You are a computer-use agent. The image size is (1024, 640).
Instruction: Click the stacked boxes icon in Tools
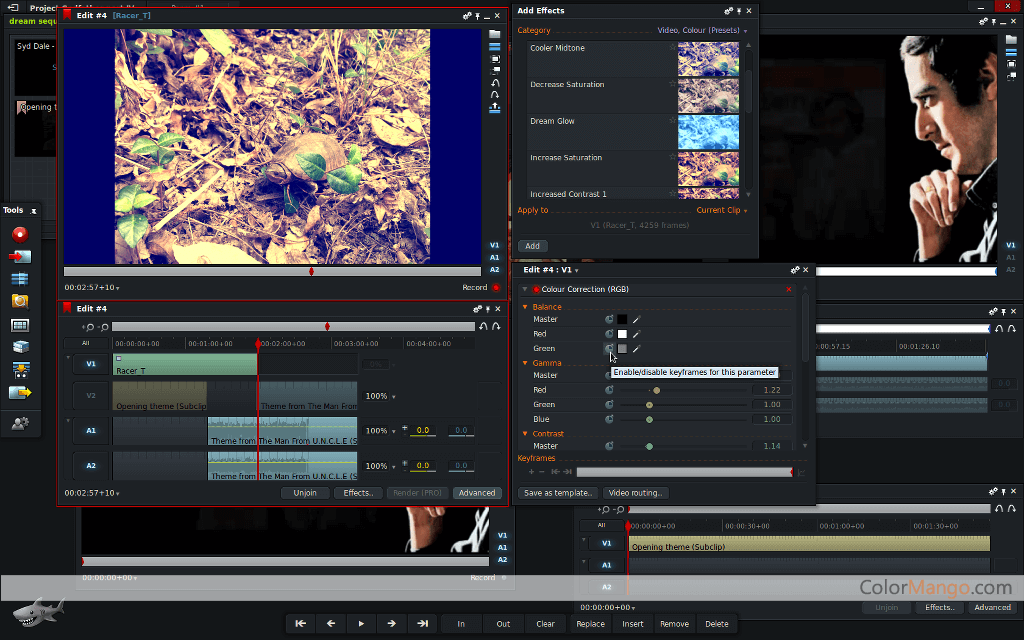[x=20, y=347]
